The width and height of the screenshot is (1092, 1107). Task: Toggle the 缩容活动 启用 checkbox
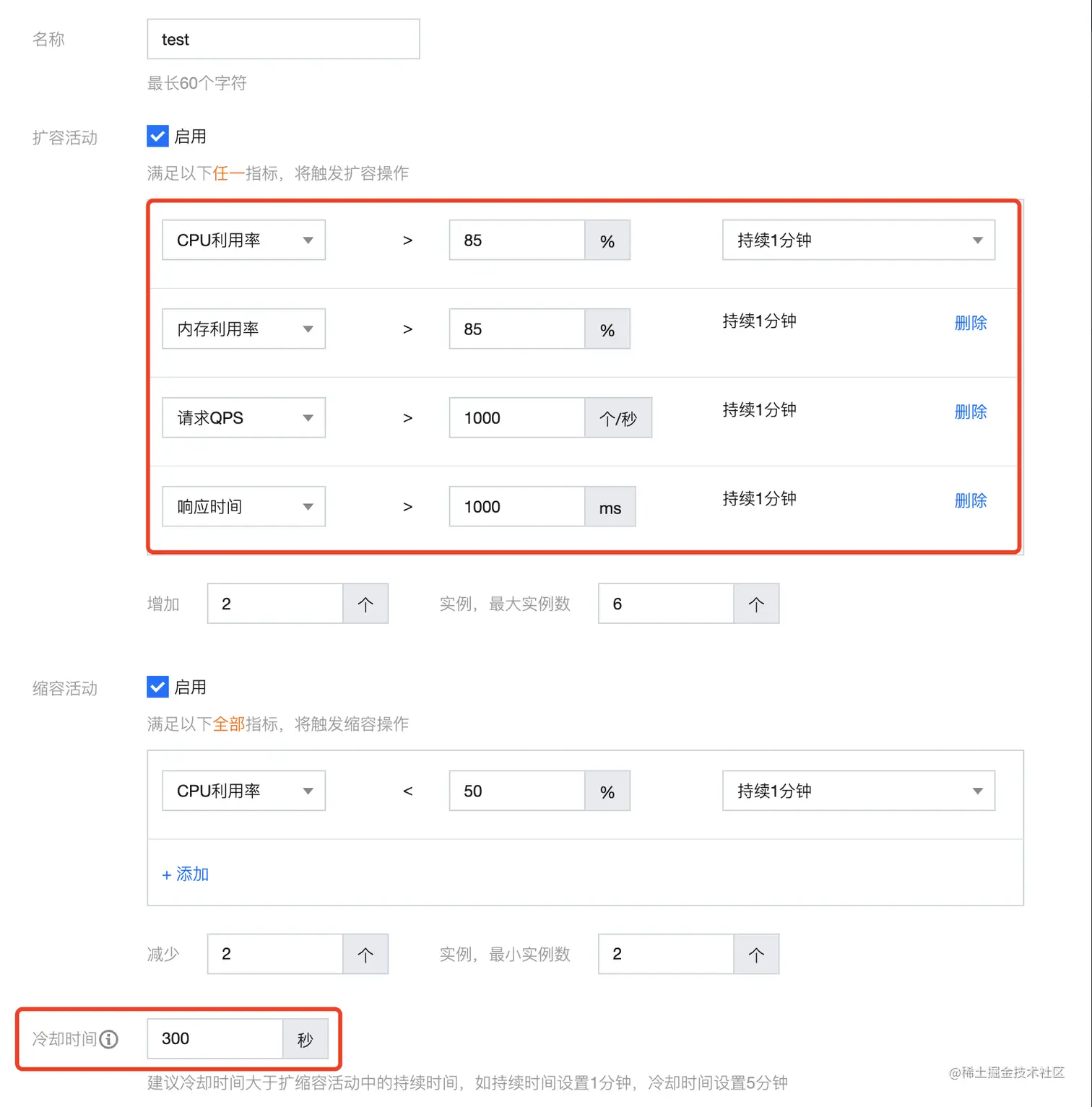click(x=157, y=687)
